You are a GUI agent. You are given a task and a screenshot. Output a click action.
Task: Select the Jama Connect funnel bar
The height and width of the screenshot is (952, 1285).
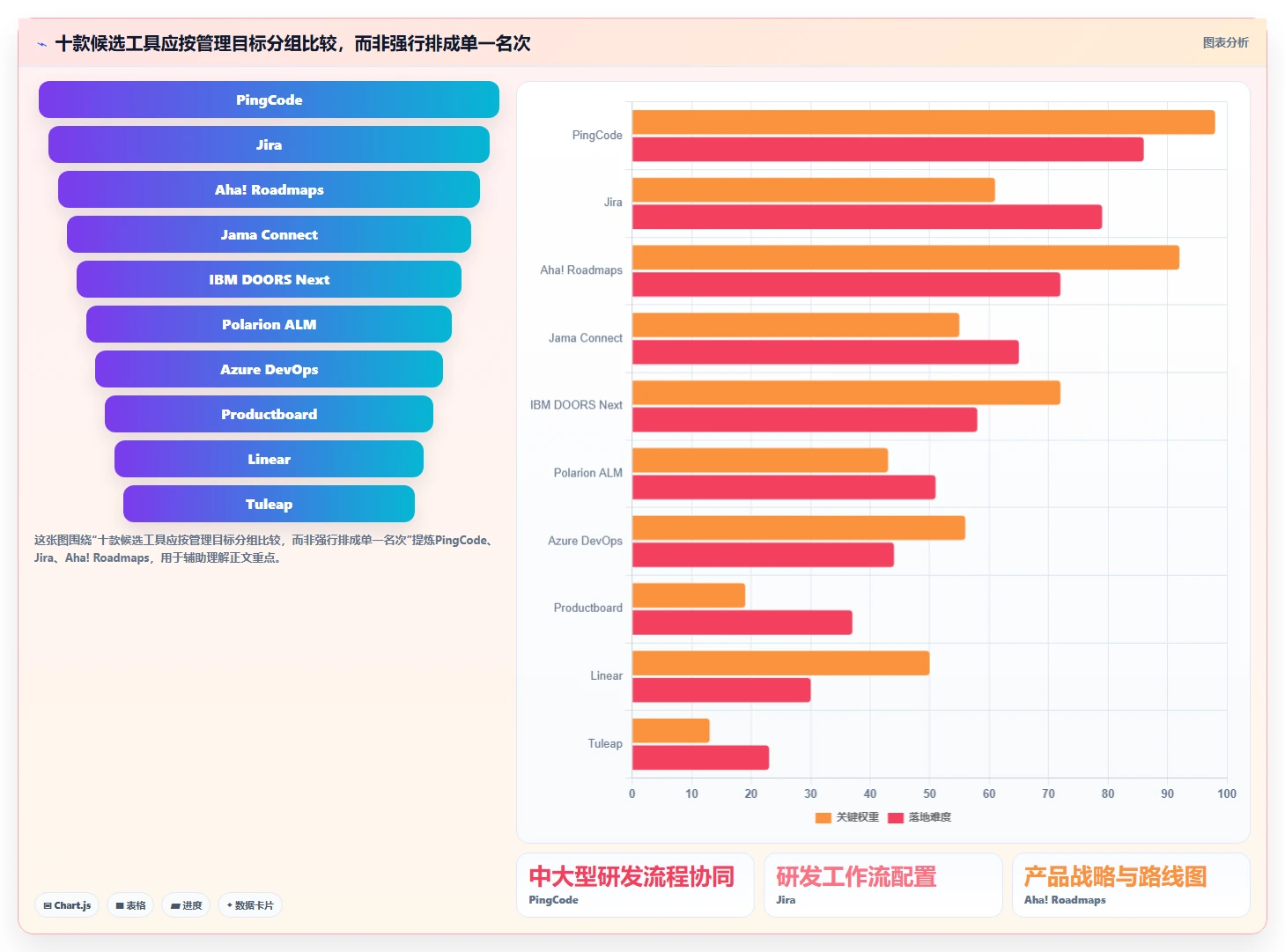[269, 234]
